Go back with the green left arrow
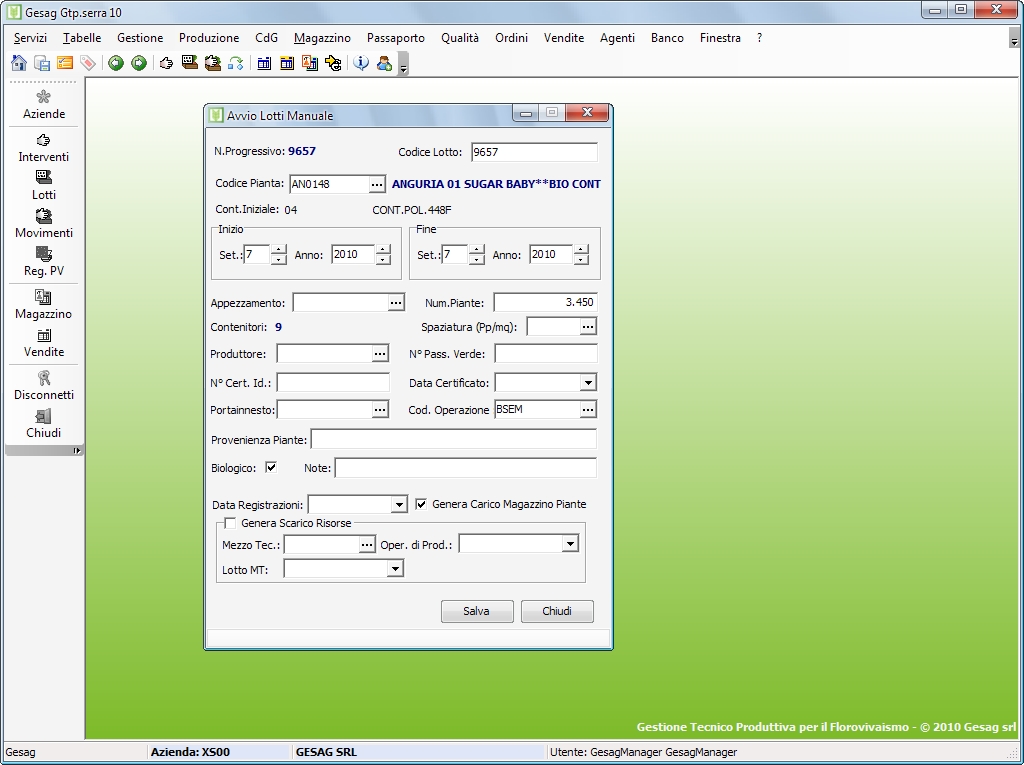The image size is (1024, 765). coord(116,63)
